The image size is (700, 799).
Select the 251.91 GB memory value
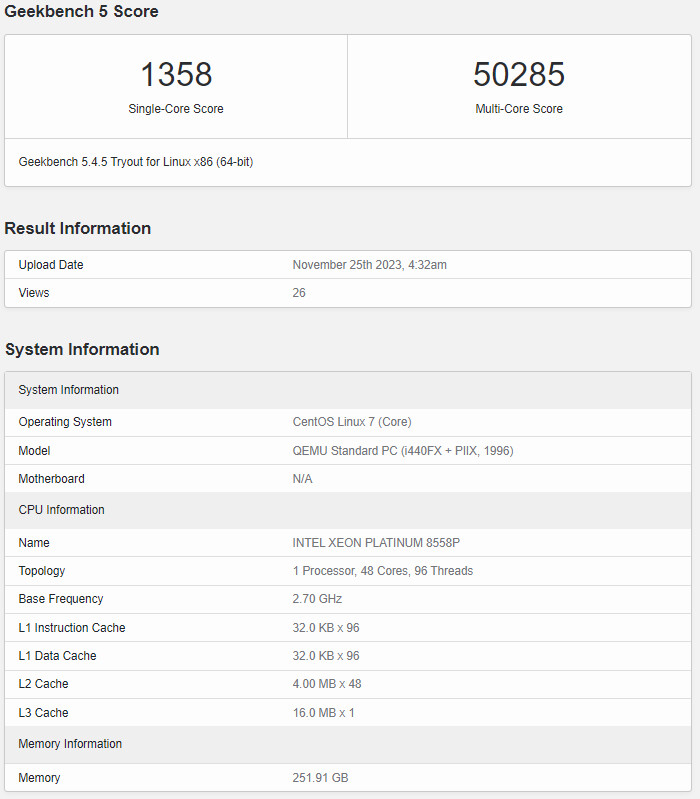coord(320,778)
